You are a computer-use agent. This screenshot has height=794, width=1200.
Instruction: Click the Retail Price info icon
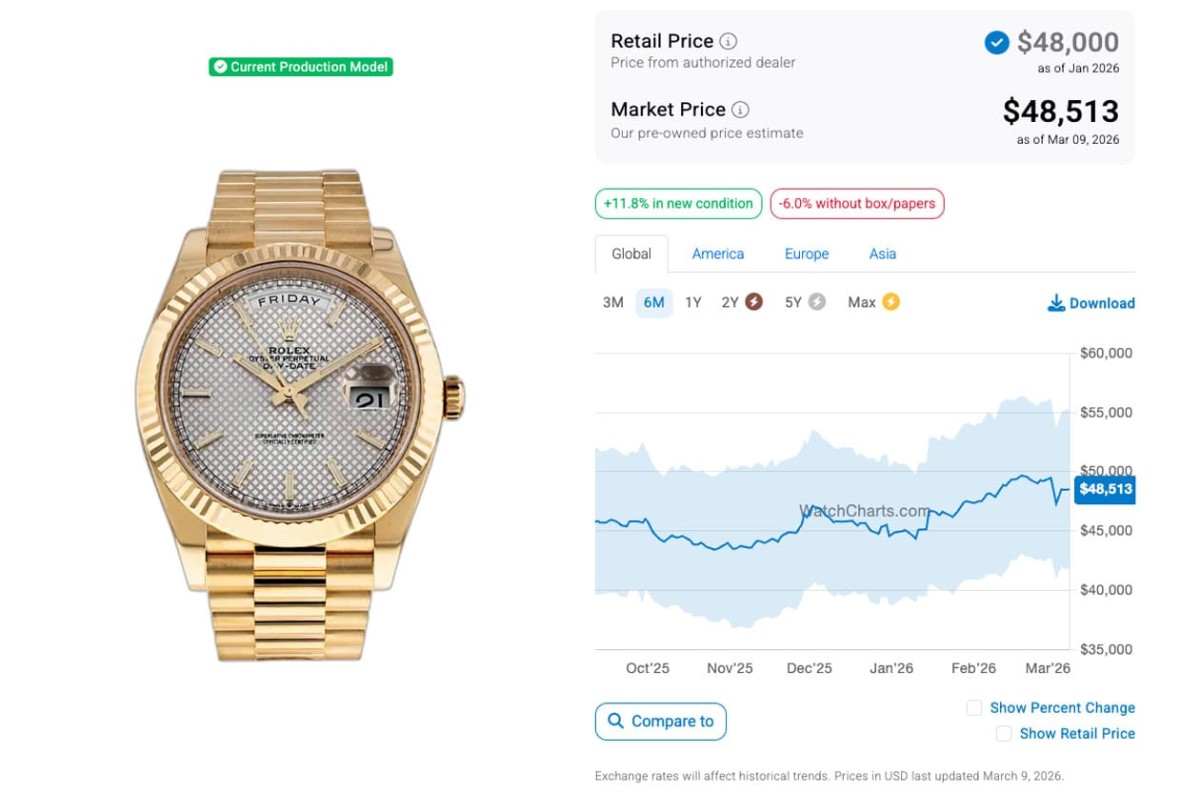point(728,42)
